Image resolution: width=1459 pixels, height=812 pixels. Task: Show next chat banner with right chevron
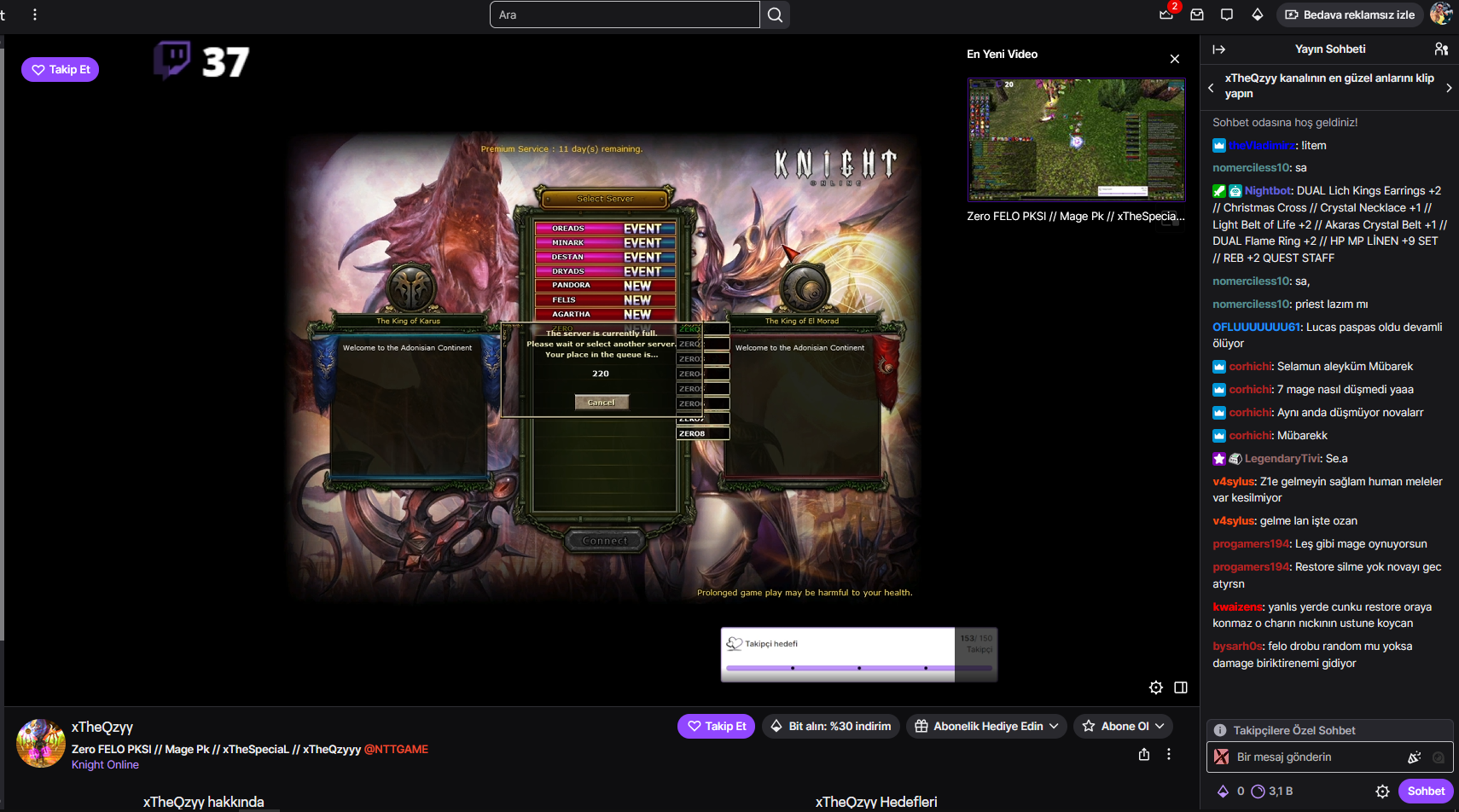1449,88
